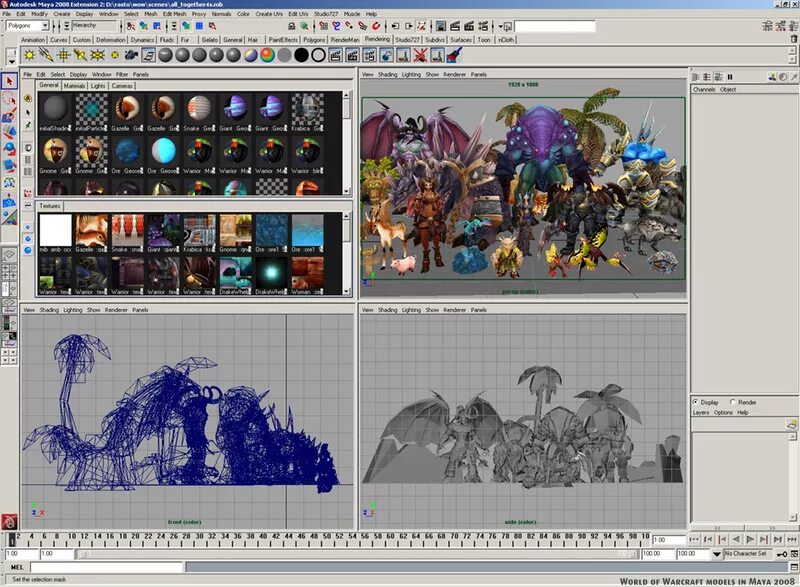This screenshot has width=800, height=587.
Task: Go to start of playback range
Action: (693, 540)
